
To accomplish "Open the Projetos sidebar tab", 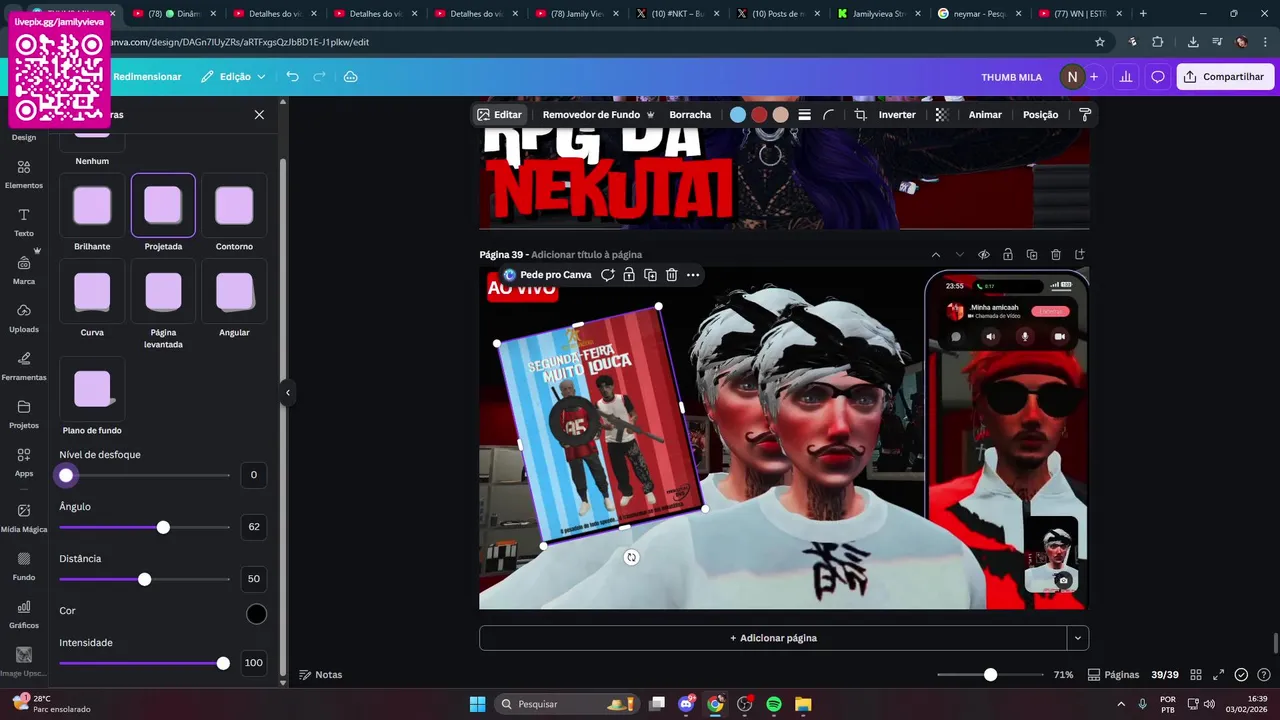I will (24, 414).
